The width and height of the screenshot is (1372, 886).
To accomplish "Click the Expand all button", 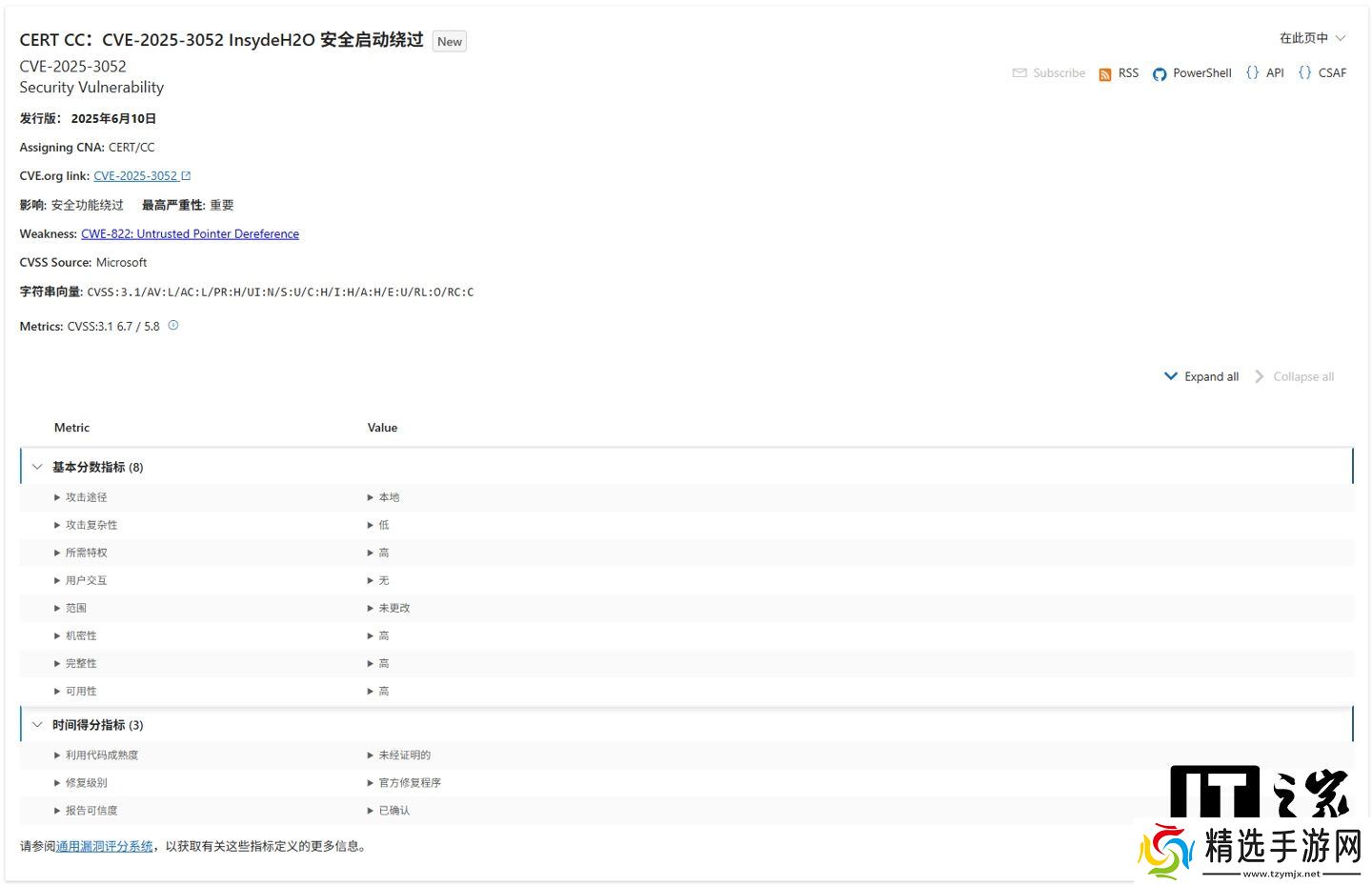I will pyautogui.click(x=1201, y=376).
